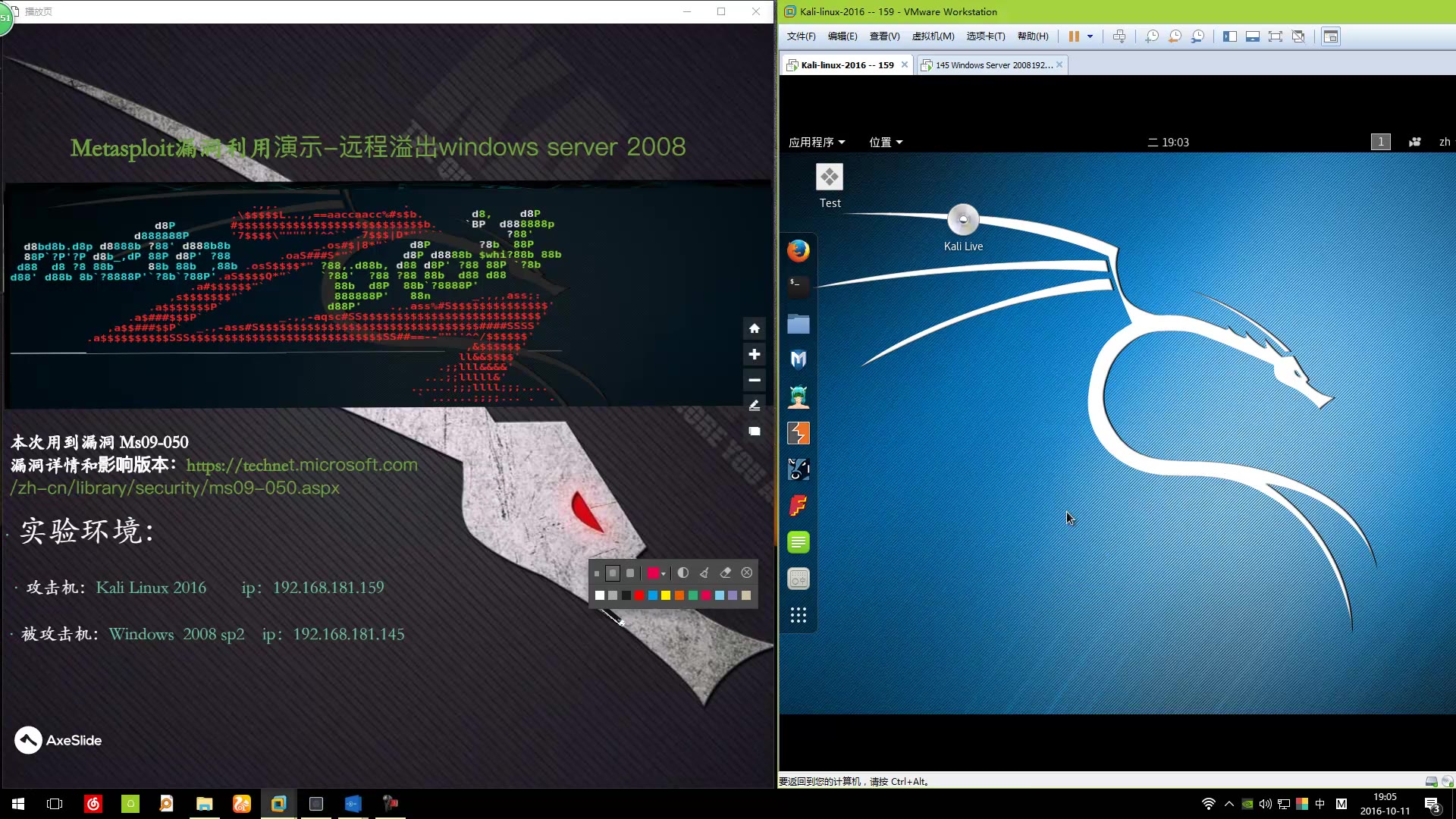Click the AxeSlide blank screen icon
Screen dimensions: 1456x819
[754, 431]
